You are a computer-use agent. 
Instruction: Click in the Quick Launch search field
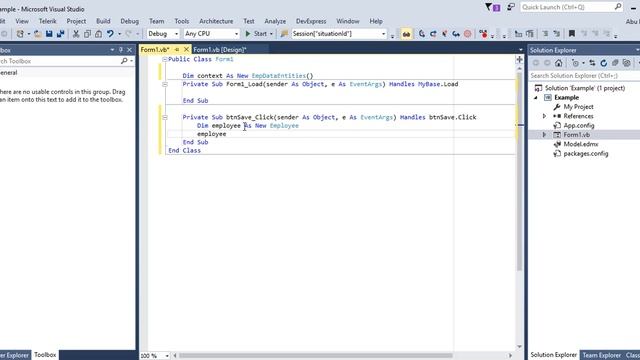(x=567, y=7)
